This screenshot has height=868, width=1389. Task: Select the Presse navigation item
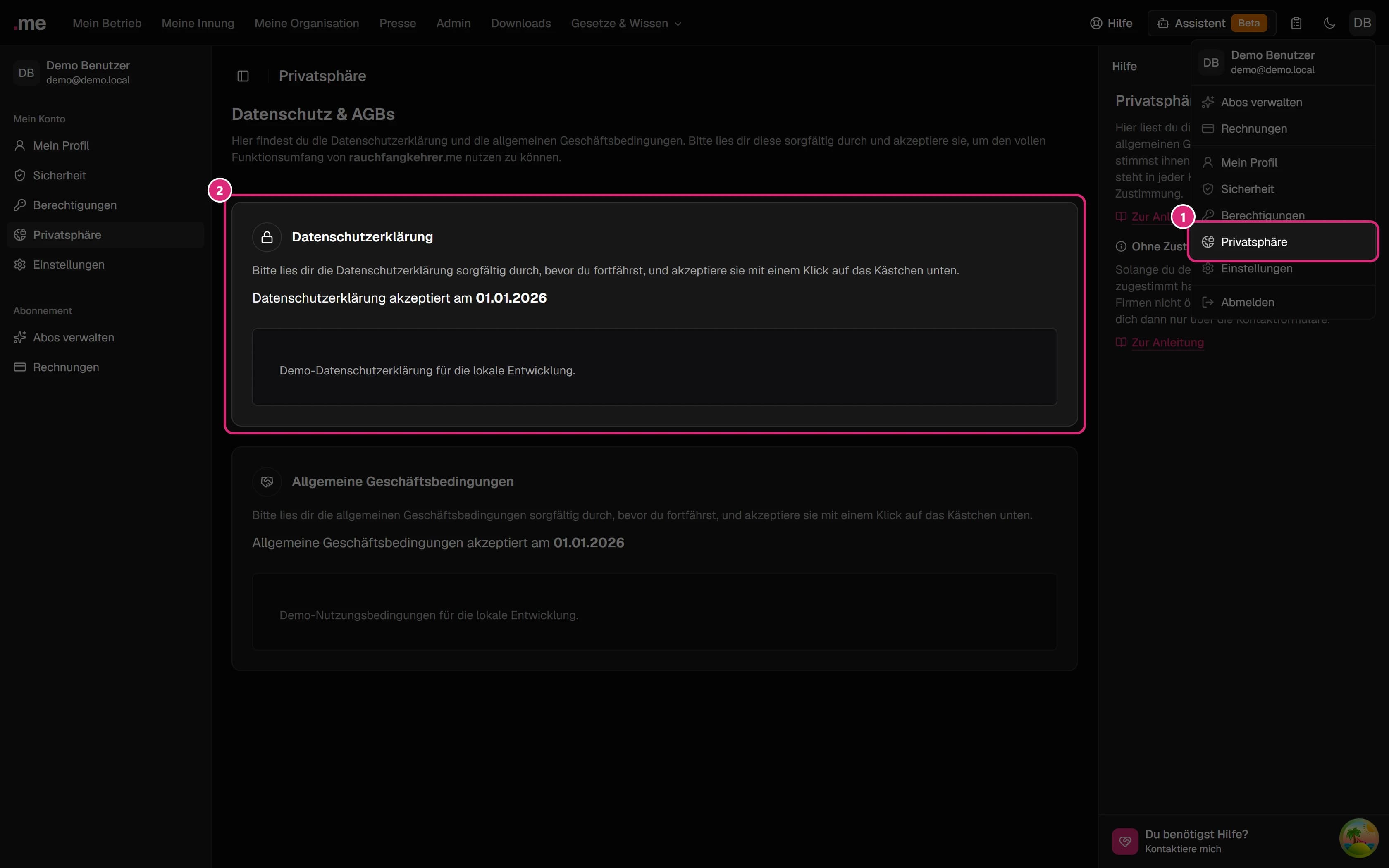point(397,24)
